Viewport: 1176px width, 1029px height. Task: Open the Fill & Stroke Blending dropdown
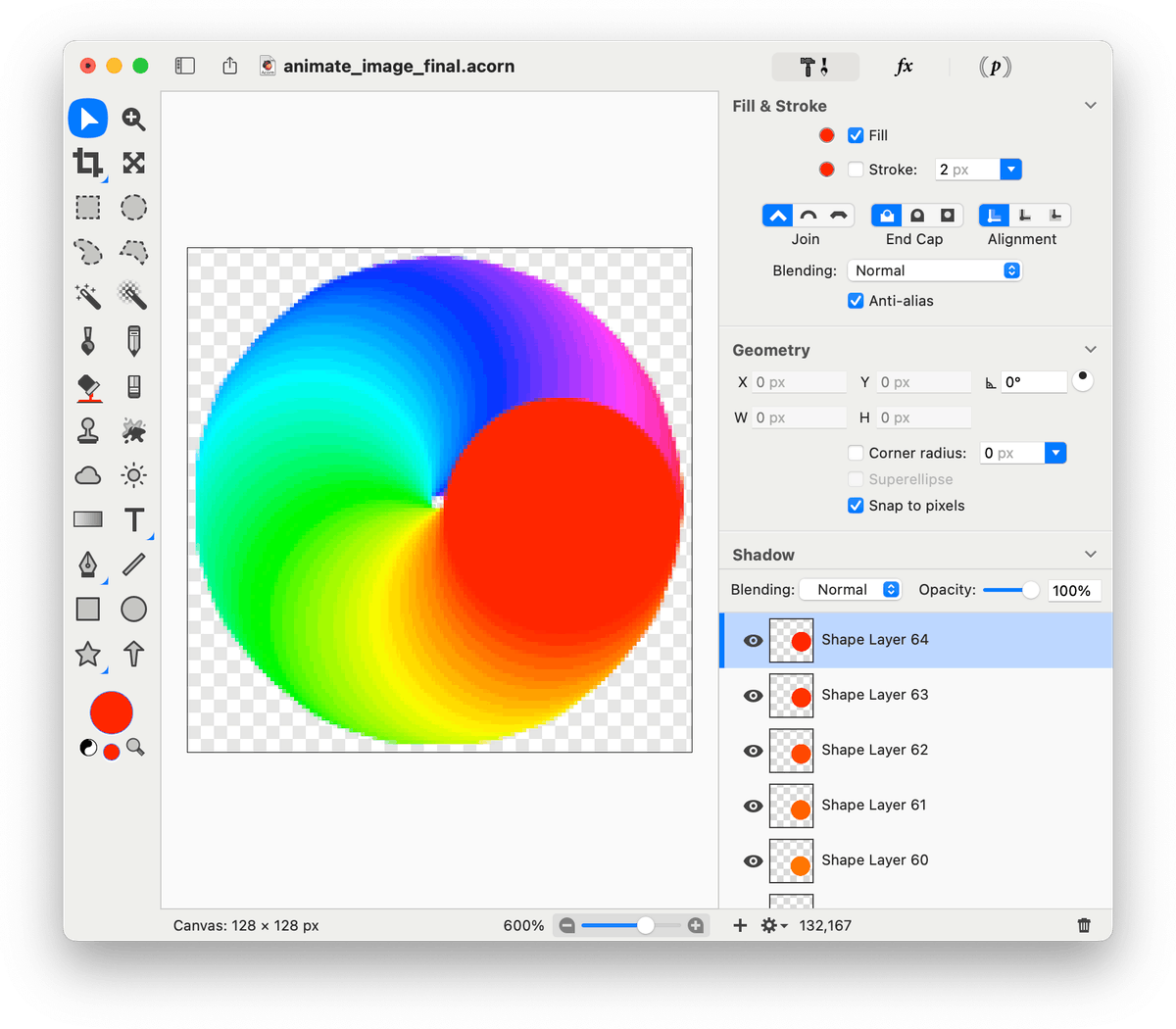pos(934,270)
